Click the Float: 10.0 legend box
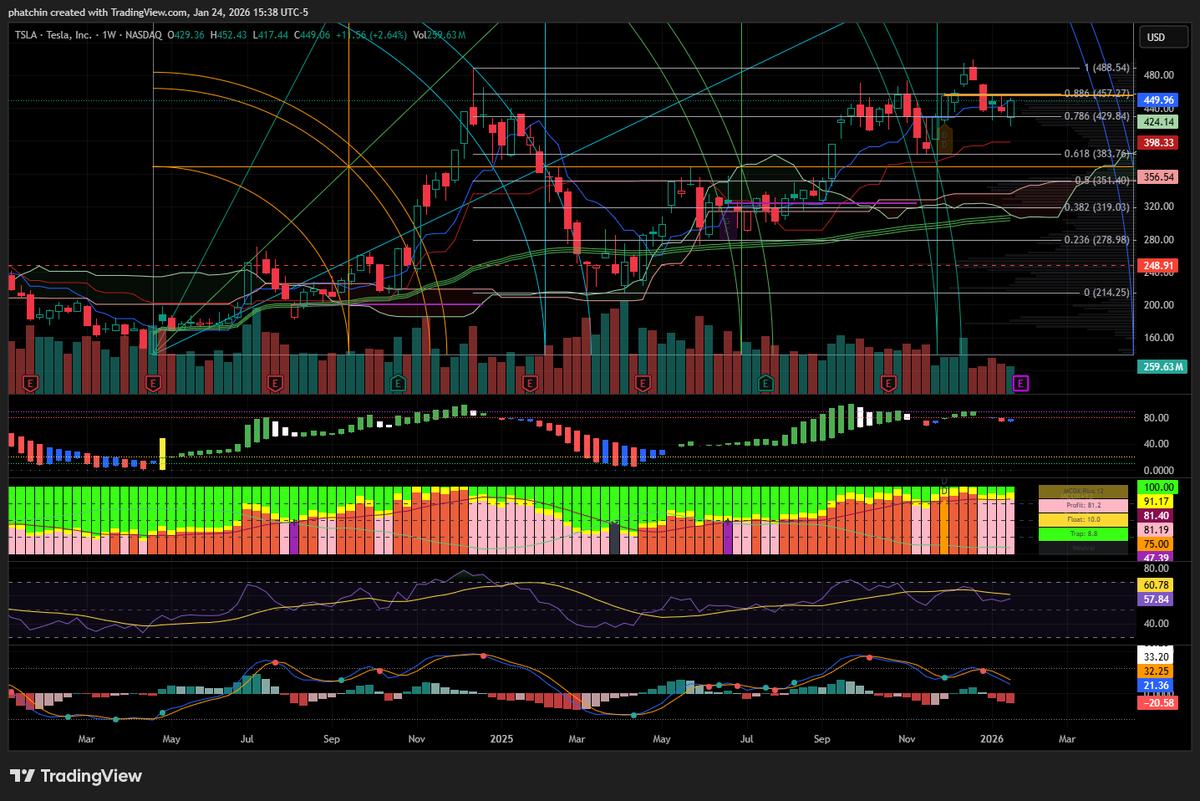Viewport: 1200px width, 801px height. click(1082, 520)
